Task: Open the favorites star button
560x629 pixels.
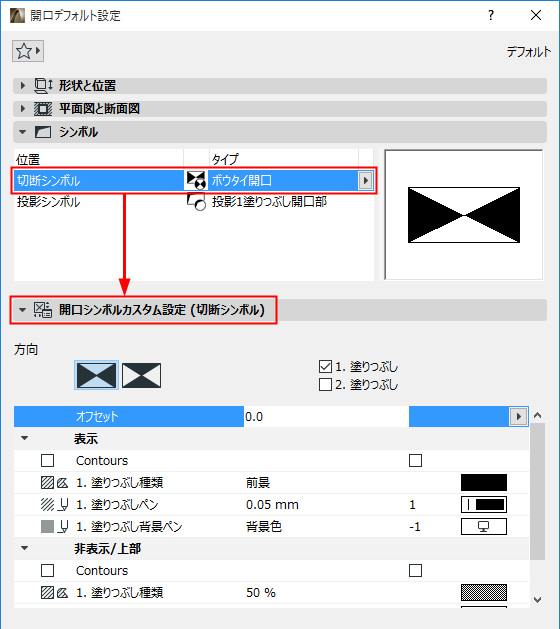Action: pos(28,51)
